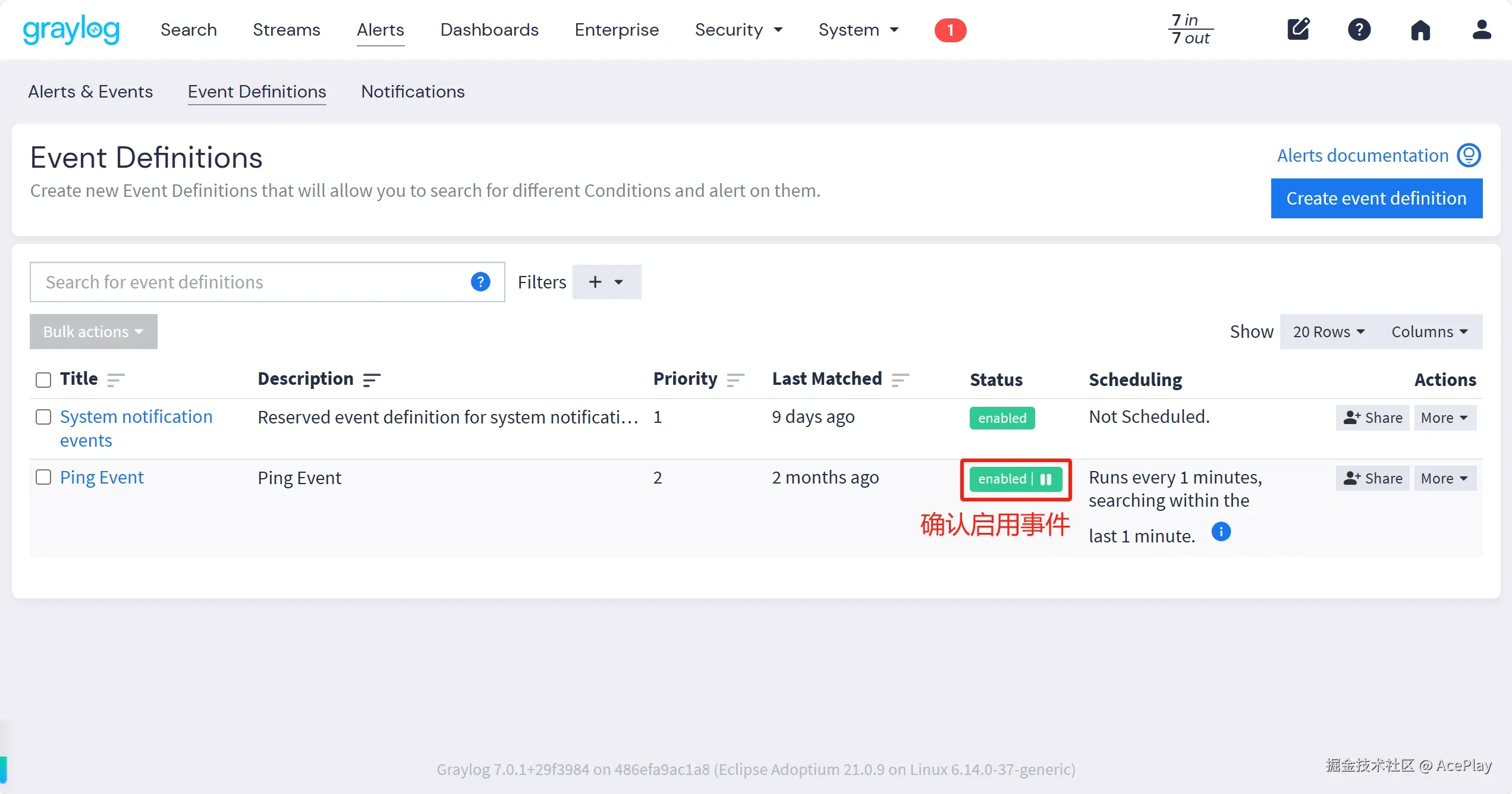This screenshot has width=1512, height=794.
Task: Open the Streams menu item
Action: [x=286, y=30]
